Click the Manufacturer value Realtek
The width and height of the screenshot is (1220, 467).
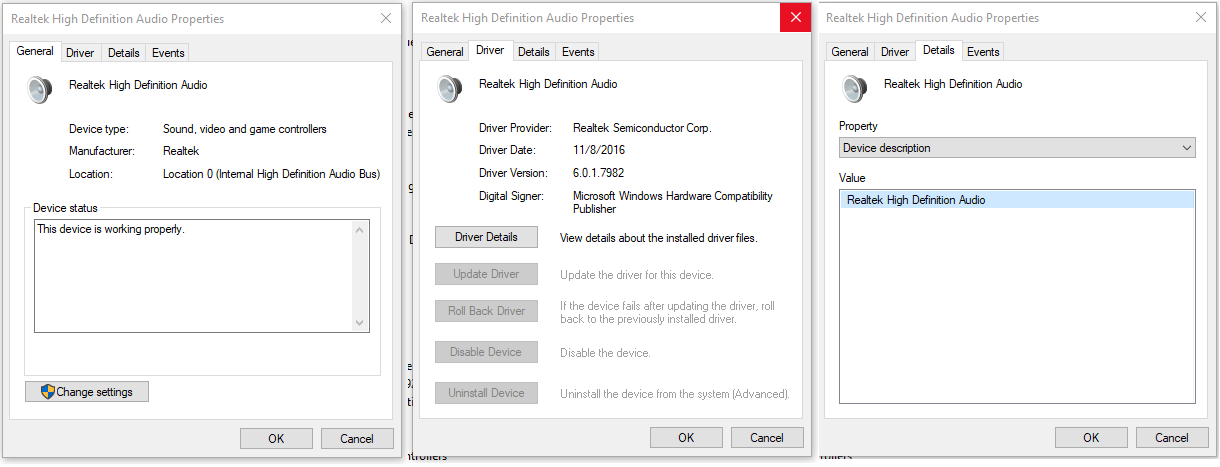181,151
